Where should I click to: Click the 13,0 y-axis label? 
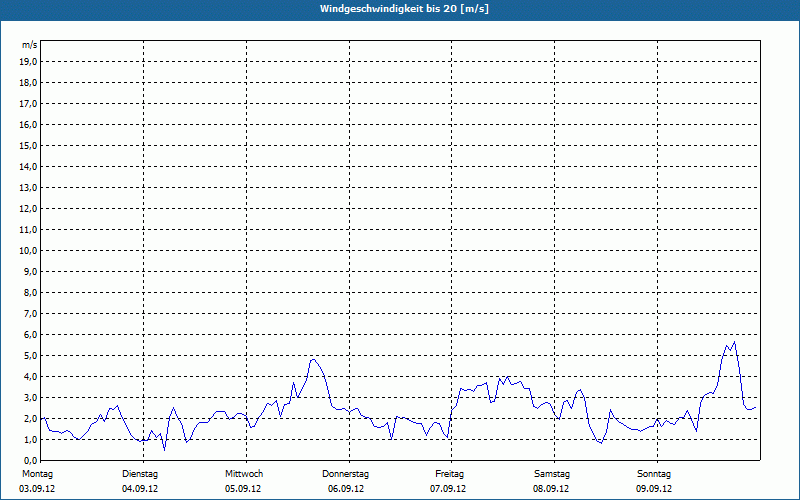28,187
